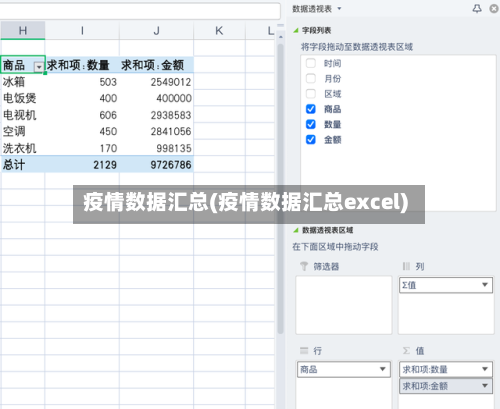Viewport: 500px width, 409px height.
Task: Open the Σ值 dropdown in column area
Action: click(x=485, y=285)
